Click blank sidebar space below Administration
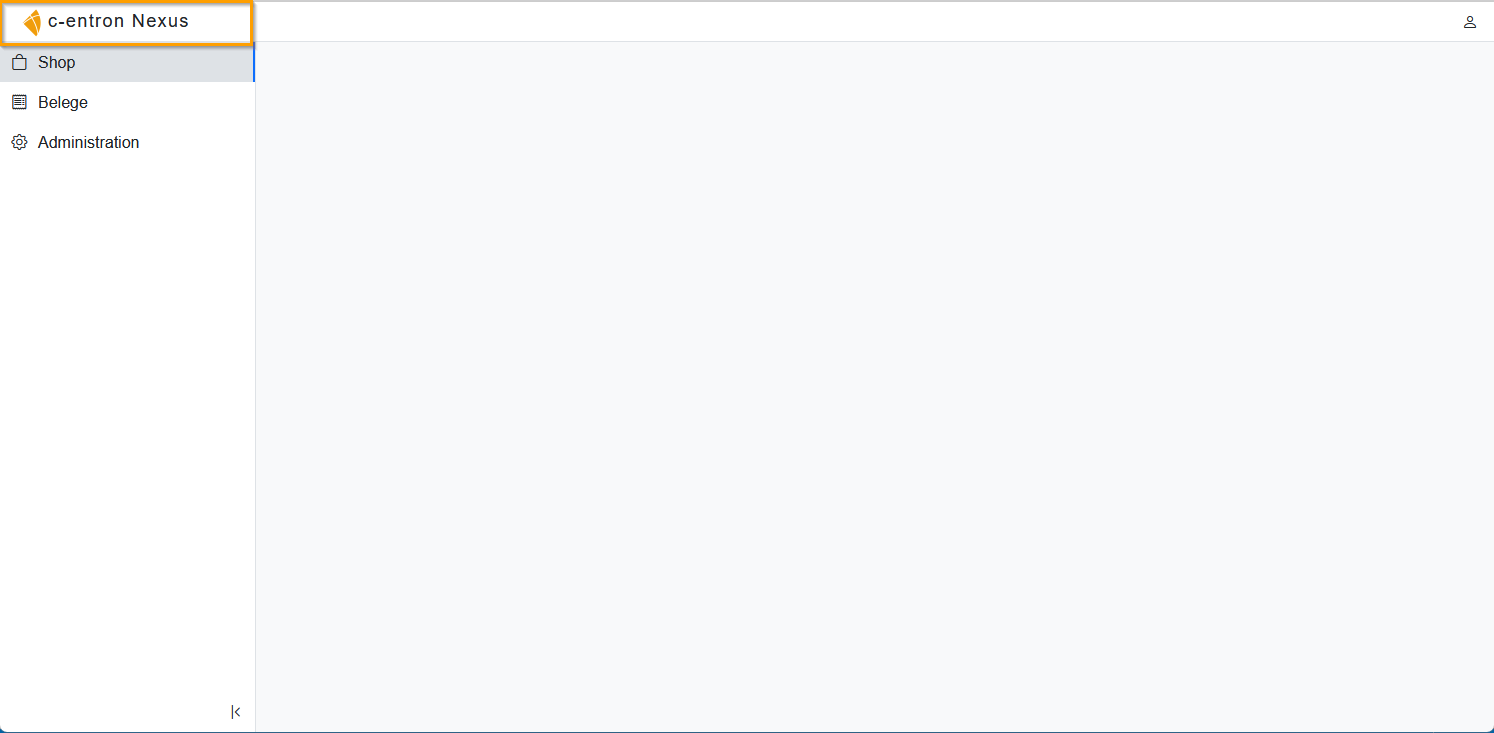1494x733 pixels. [x=127, y=420]
